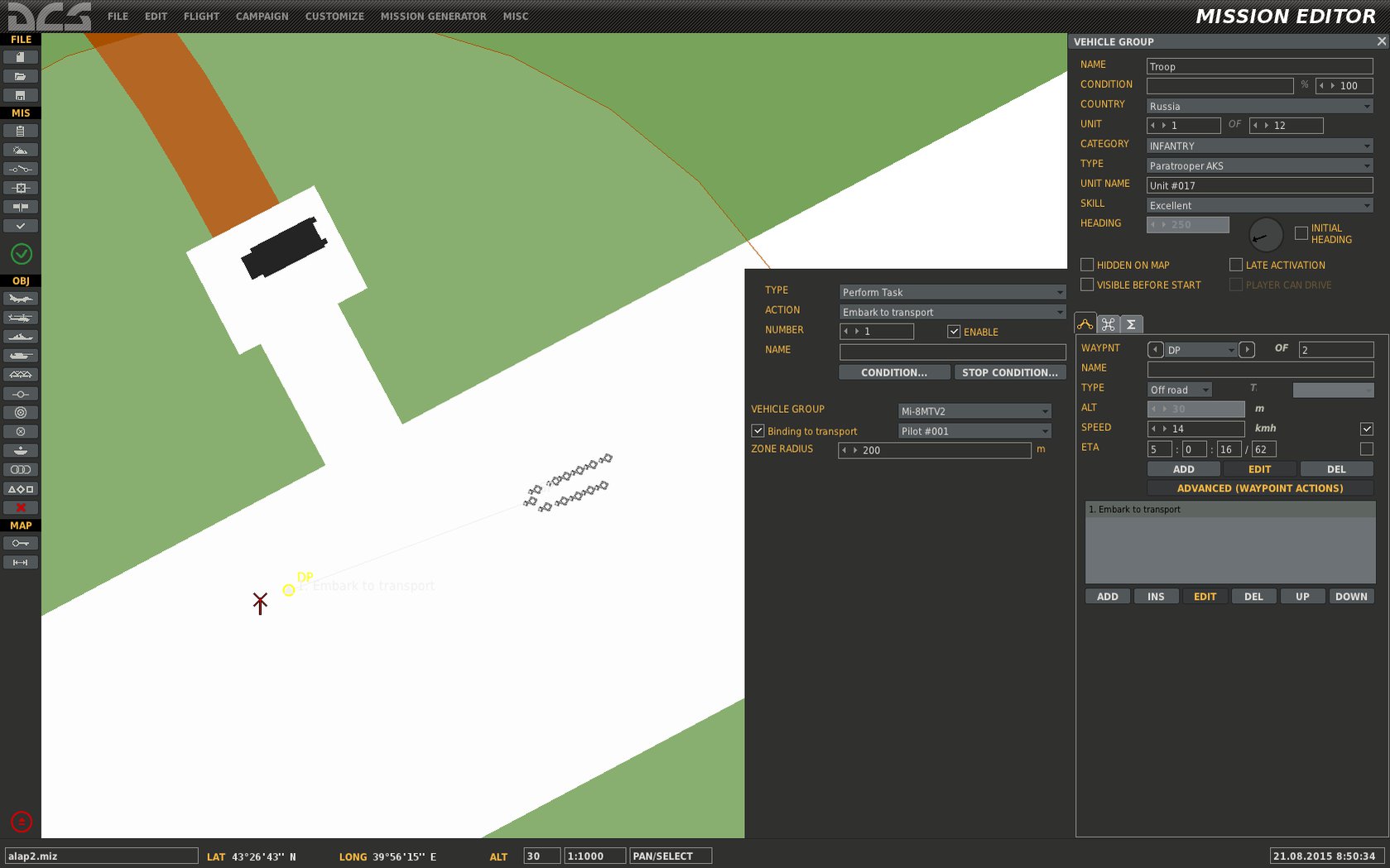Click the red X delete object icon

coord(21,507)
